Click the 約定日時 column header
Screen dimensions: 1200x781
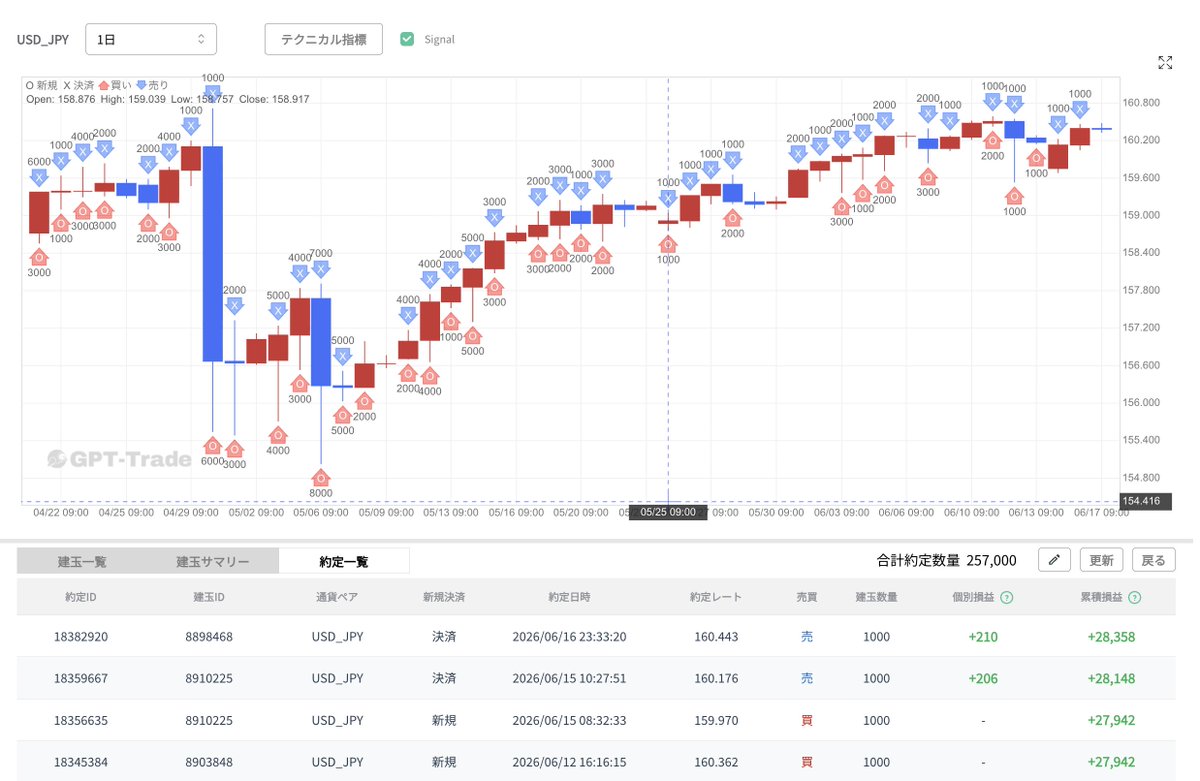click(x=568, y=597)
